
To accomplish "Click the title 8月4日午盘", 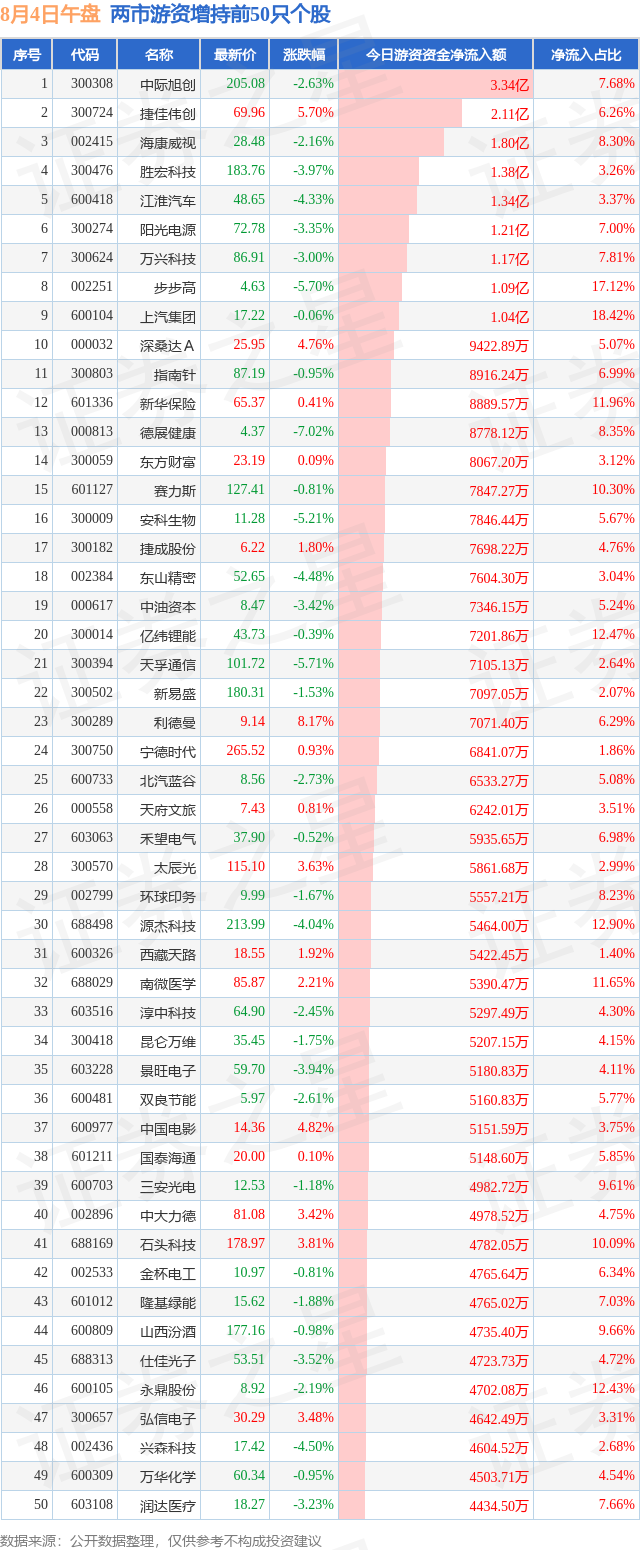I will point(49,15).
